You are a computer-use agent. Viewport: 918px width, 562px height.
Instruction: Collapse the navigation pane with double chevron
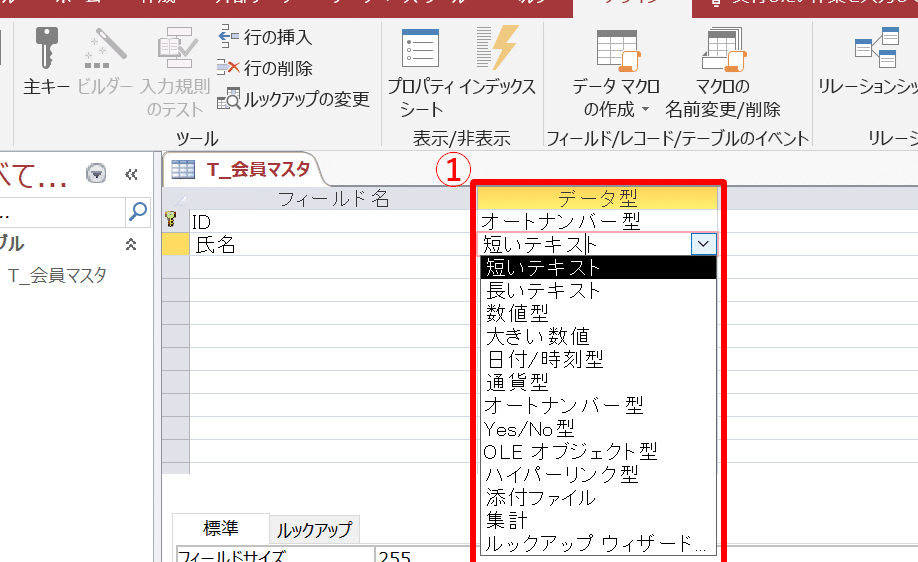coord(131,175)
